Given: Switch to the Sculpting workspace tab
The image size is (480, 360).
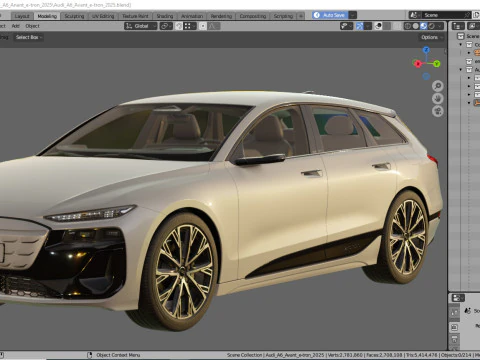Looking at the screenshot, I should (x=74, y=16).
